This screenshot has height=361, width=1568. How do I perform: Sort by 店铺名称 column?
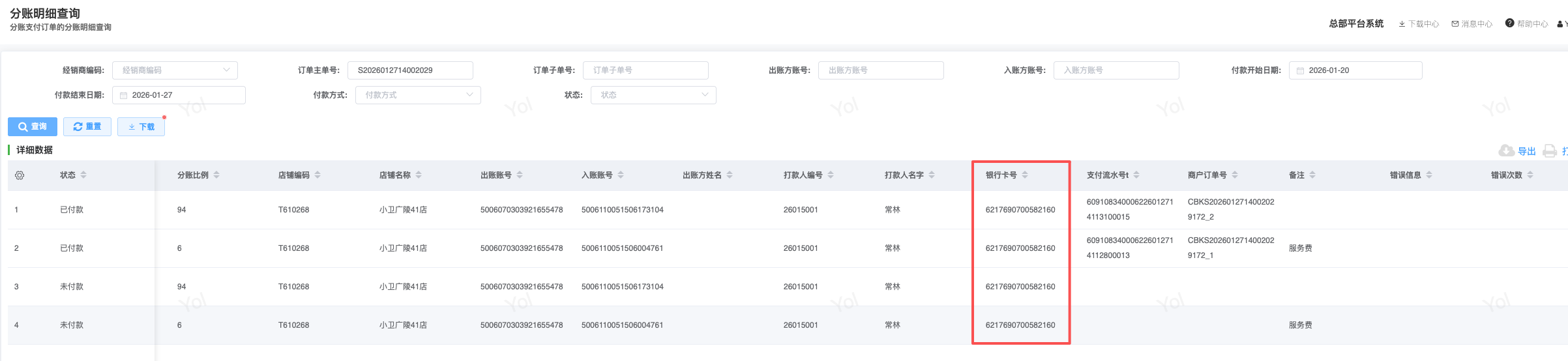click(419, 175)
